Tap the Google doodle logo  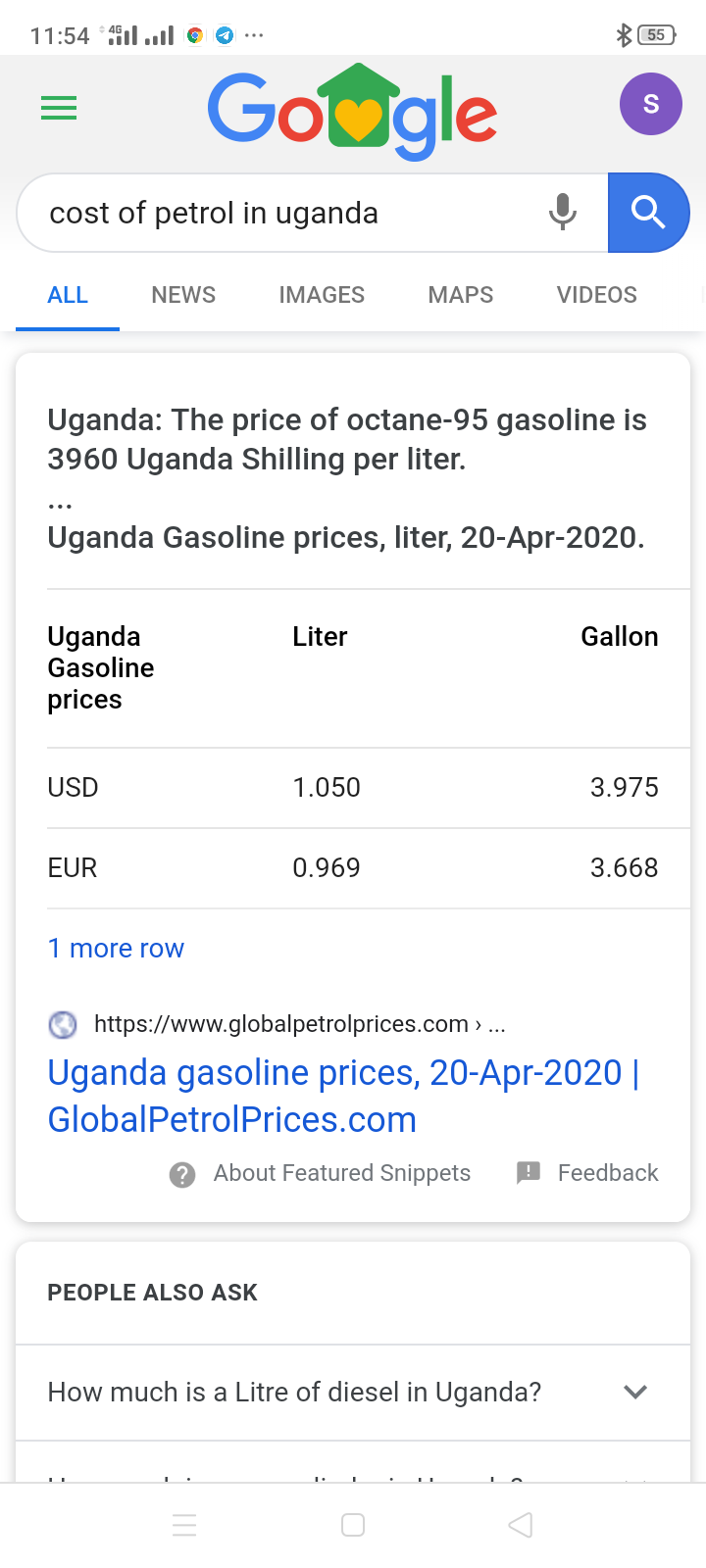pos(352,112)
